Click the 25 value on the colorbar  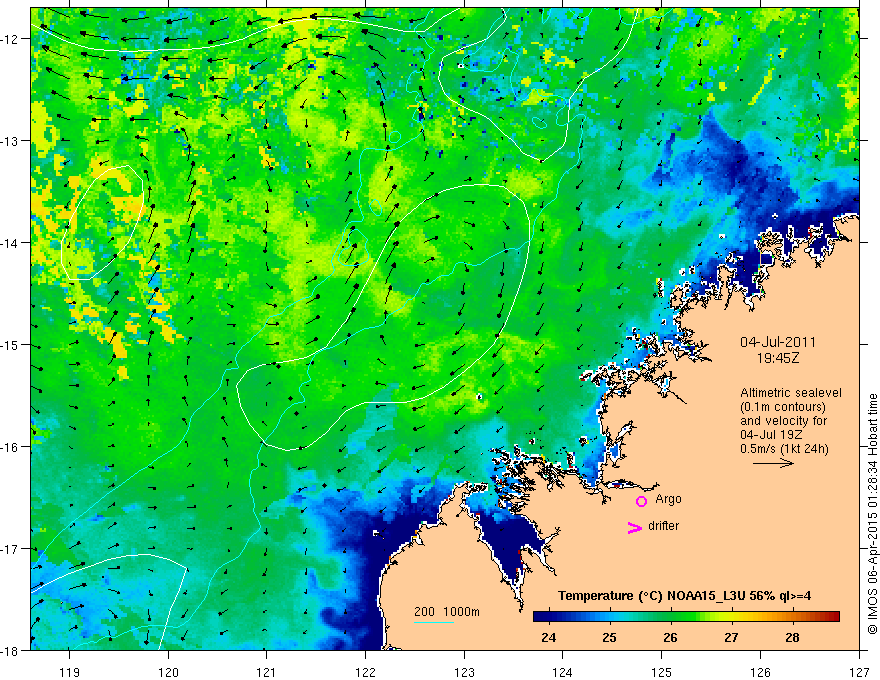pos(609,637)
